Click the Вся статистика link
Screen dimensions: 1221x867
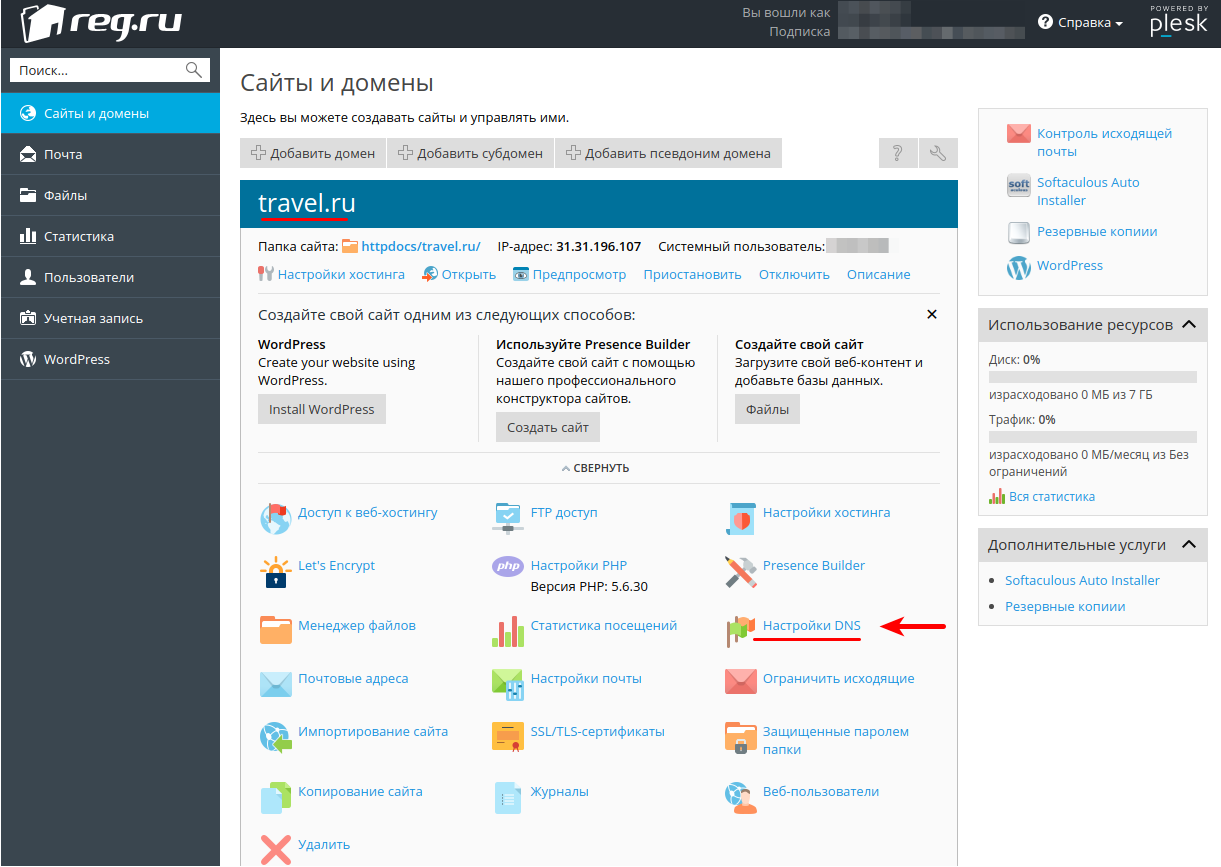pos(1051,496)
